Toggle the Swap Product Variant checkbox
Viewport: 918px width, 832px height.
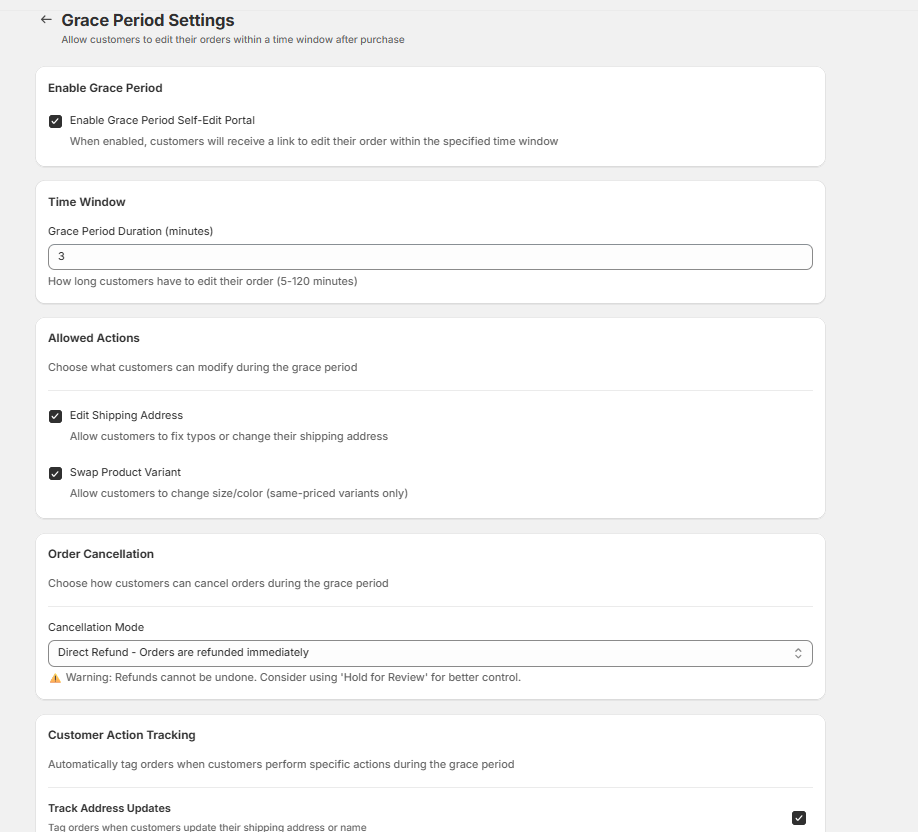point(55,473)
